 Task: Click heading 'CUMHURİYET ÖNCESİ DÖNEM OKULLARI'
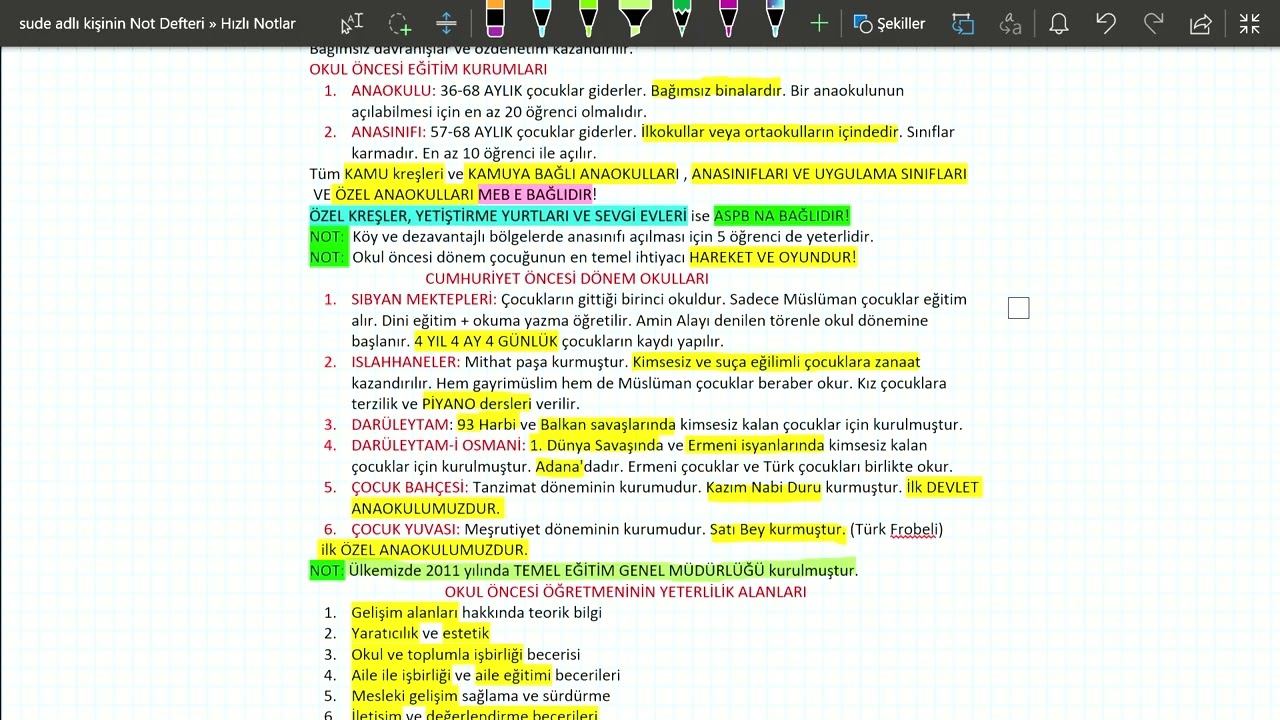tap(567, 278)
